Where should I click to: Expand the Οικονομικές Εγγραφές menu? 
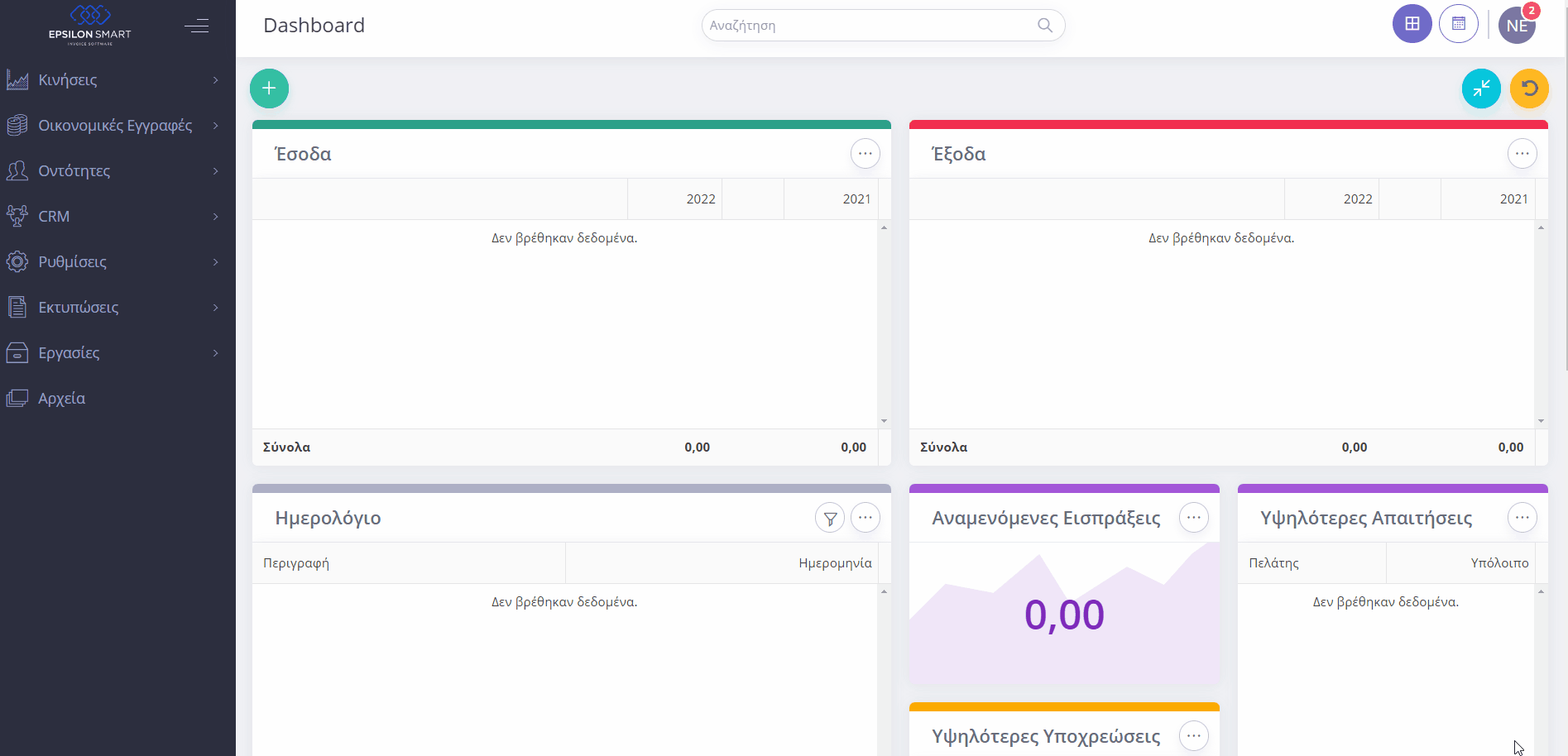click(117, 125)
